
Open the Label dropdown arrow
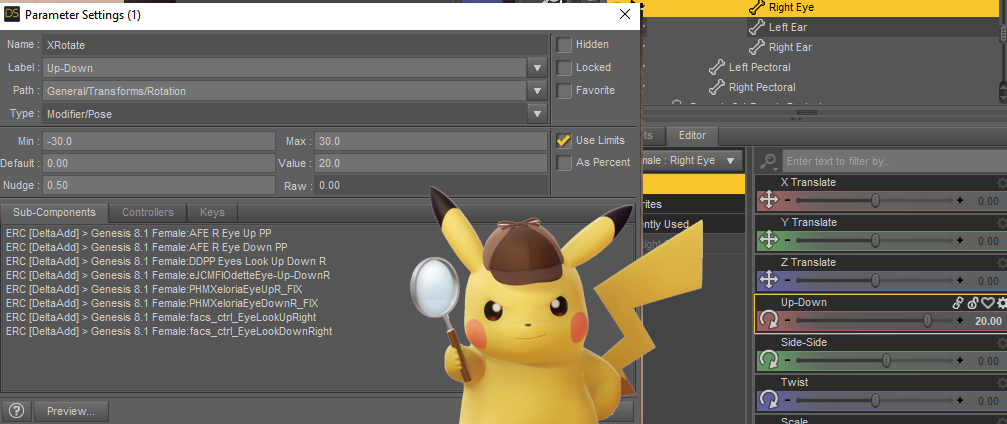(x=537, y=67)
